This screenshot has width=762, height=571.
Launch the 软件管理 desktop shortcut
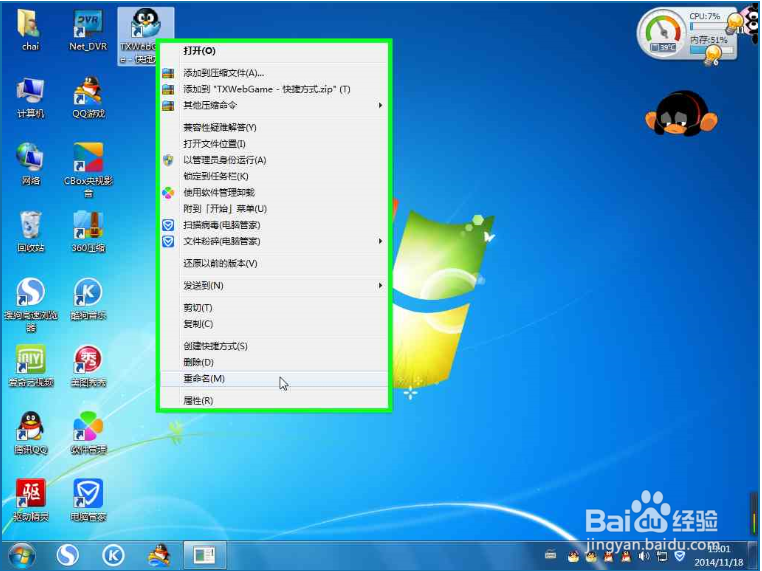click(88, 433)
